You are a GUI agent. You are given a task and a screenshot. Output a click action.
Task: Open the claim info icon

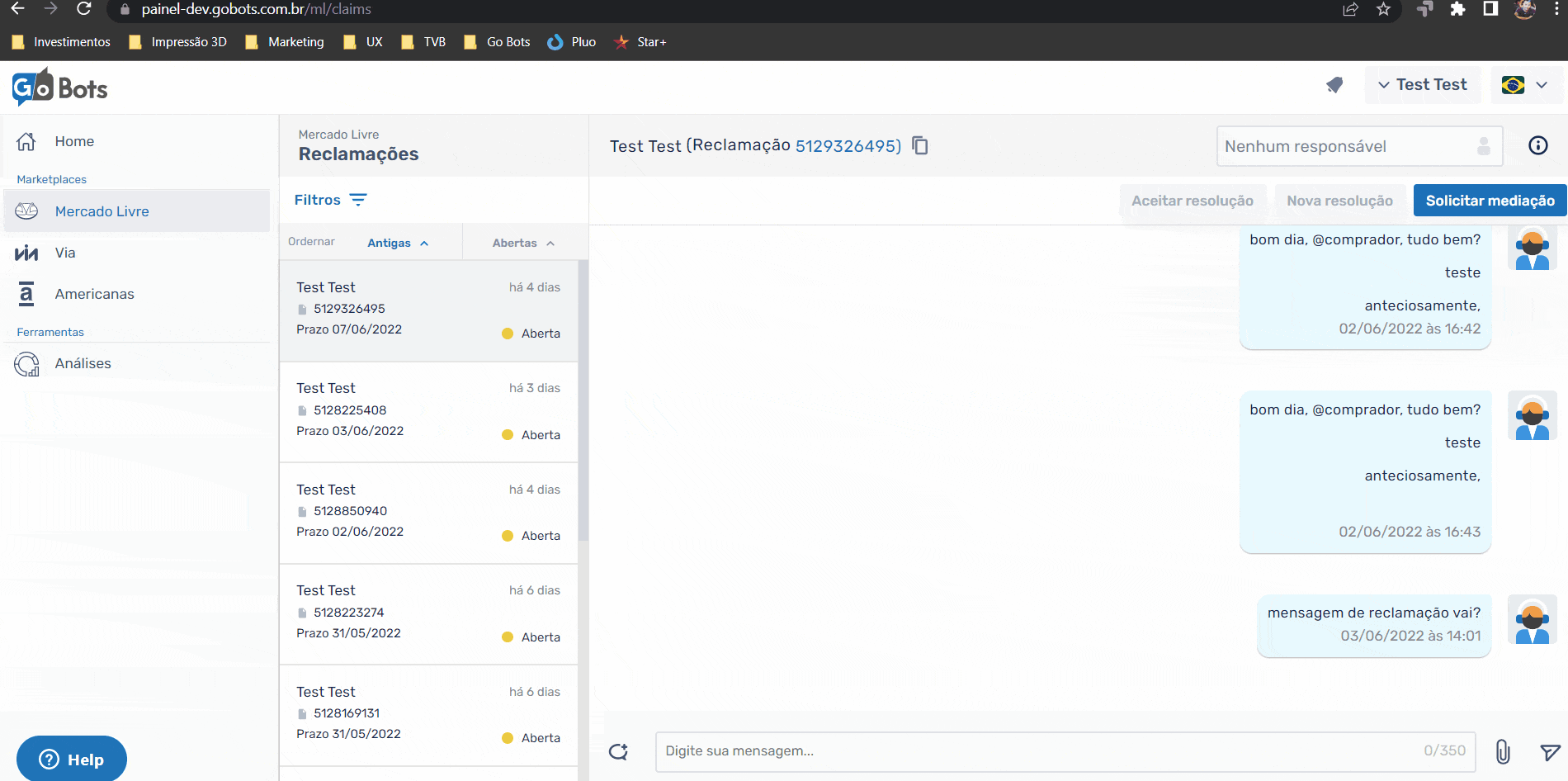point(1538,145)
